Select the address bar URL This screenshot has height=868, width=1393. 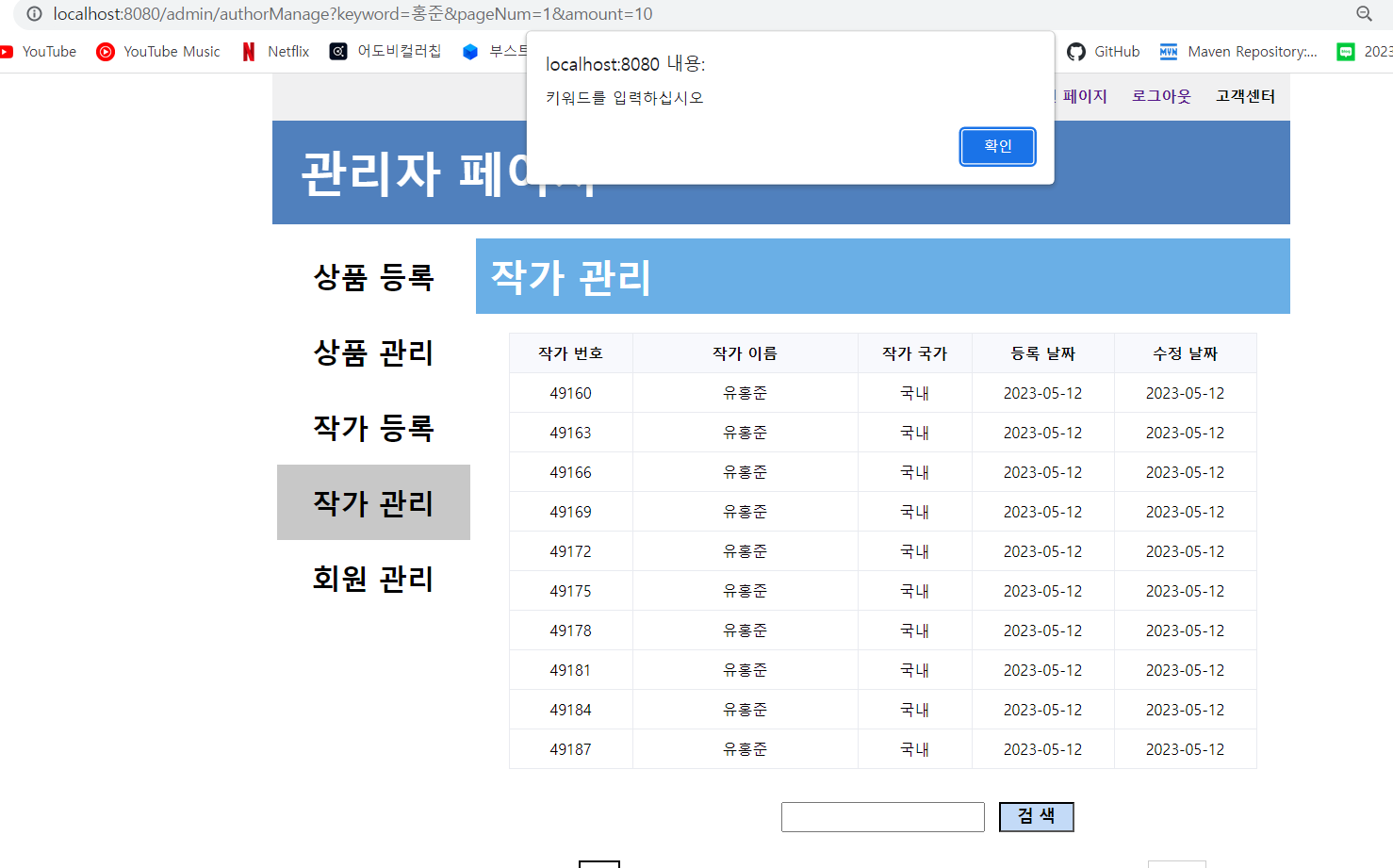coord(352,14)
